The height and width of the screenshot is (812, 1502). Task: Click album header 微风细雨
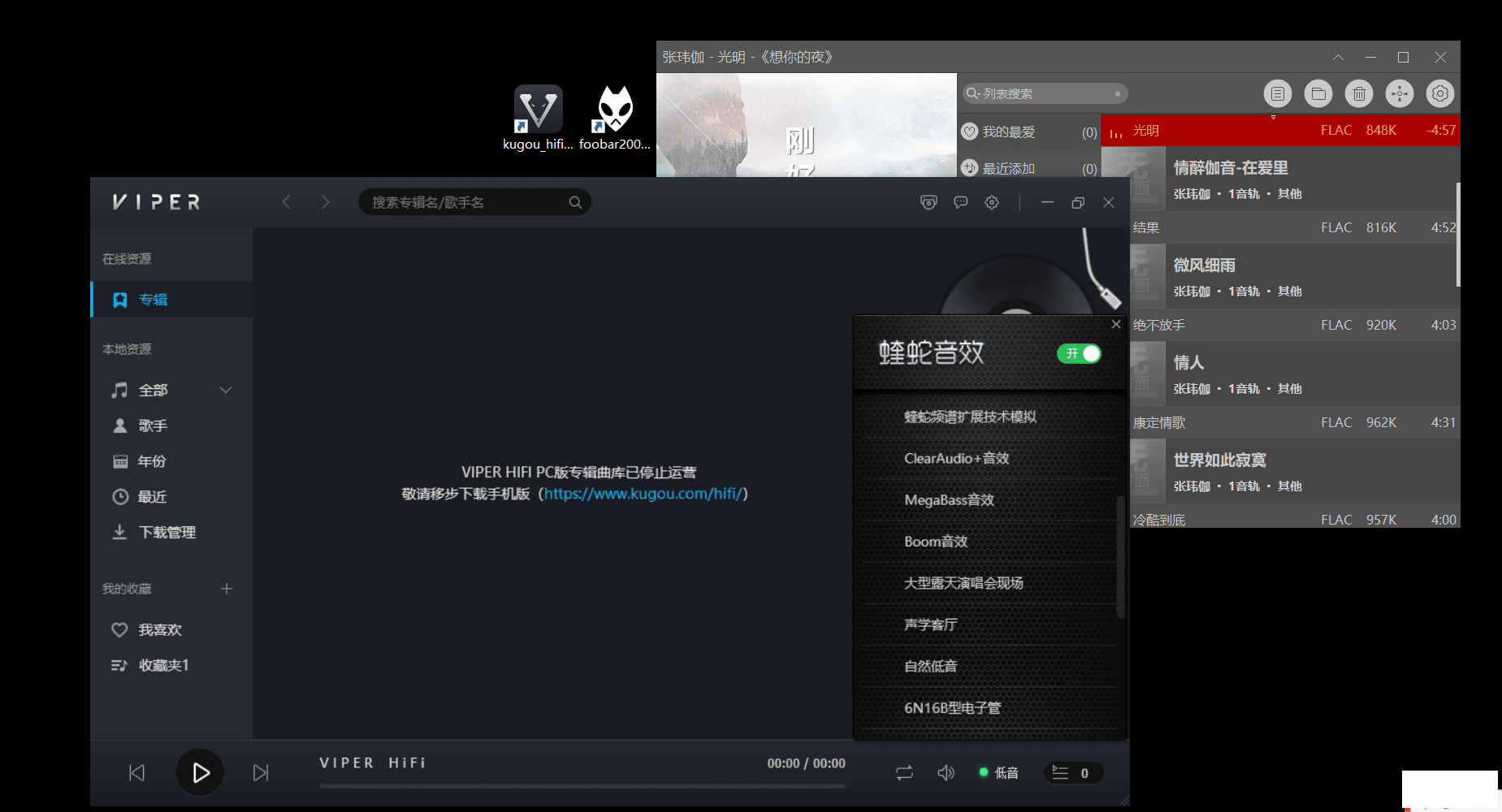1293,276
